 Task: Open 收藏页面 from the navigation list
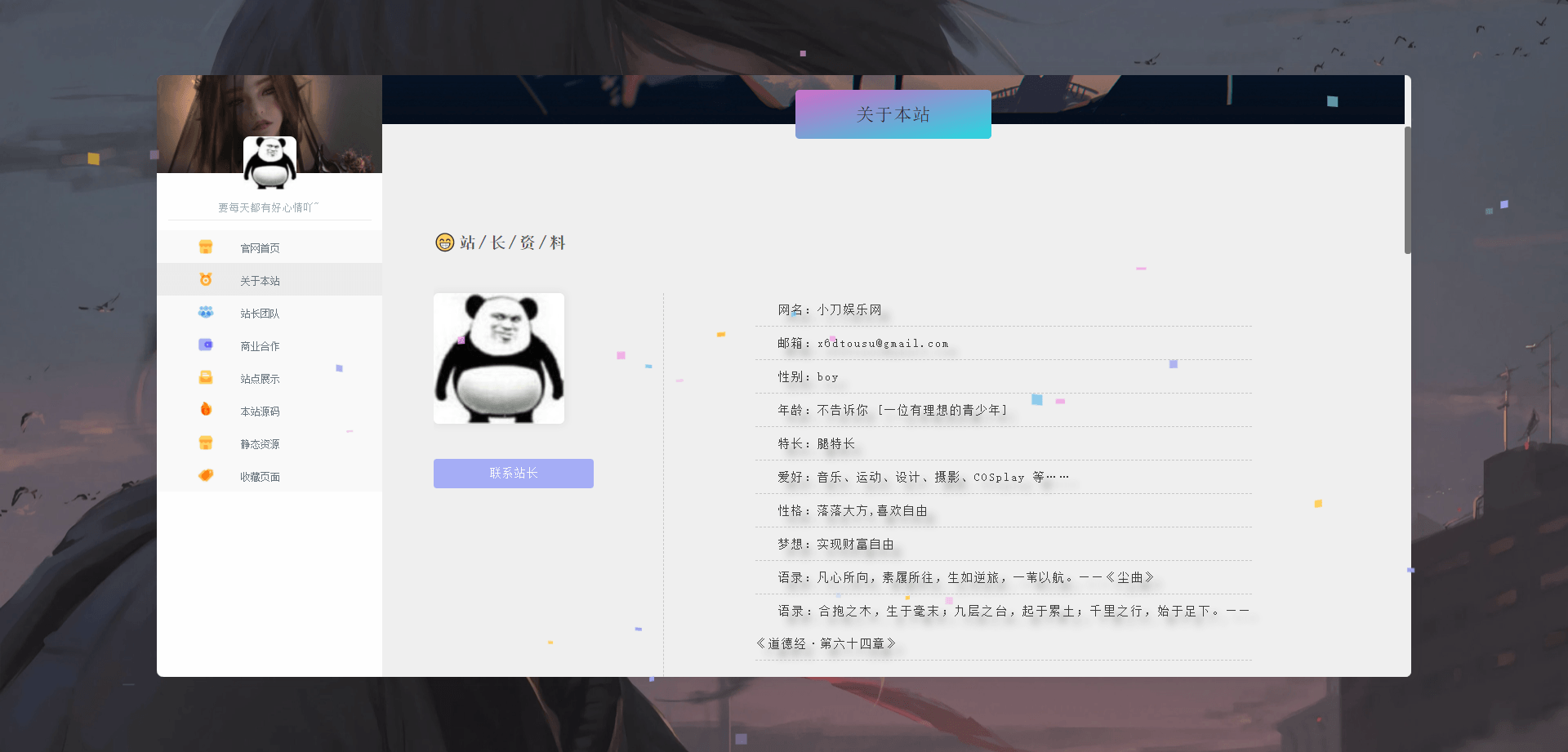[x=260, y=476]
